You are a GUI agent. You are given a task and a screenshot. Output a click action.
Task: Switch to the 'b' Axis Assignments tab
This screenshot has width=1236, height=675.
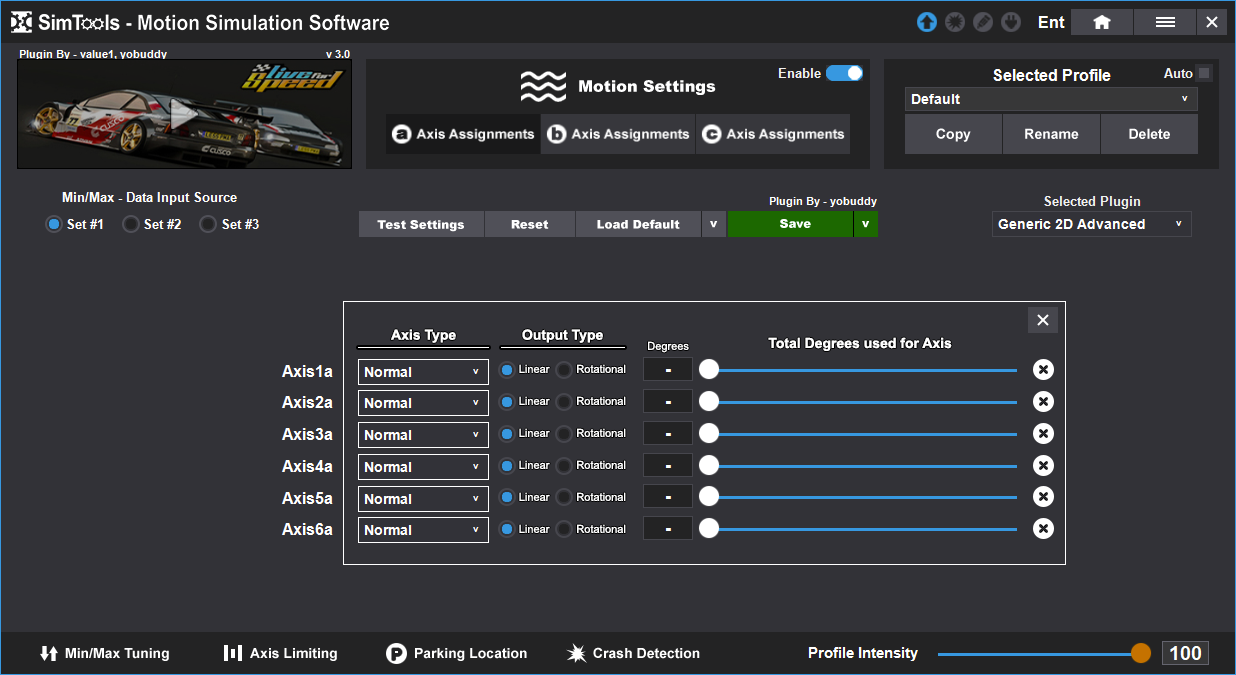coord(618,134)
